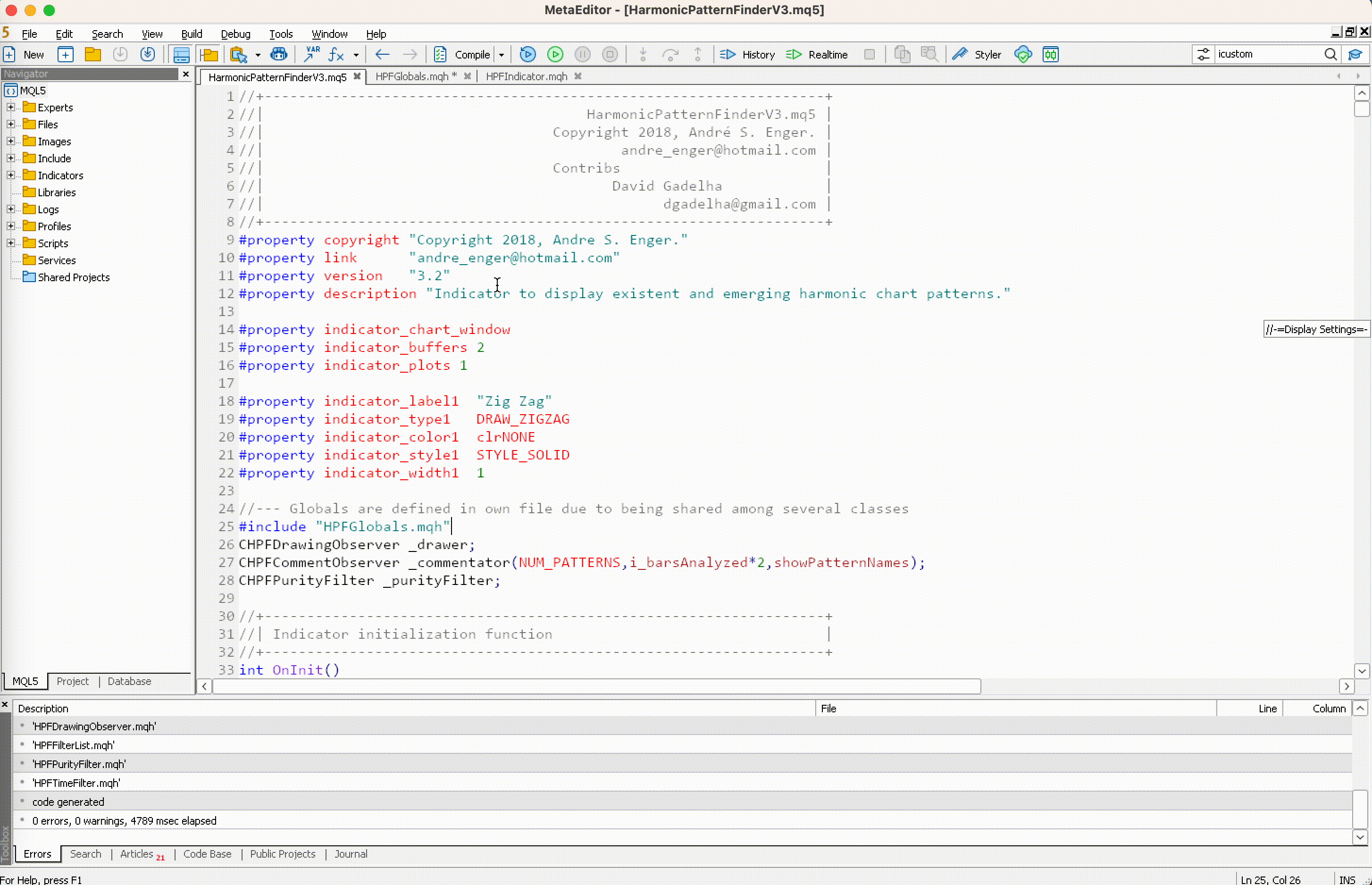1372x885 pixels.
Task: Click the clipboard with cursor icon
Action: [239, 55]
